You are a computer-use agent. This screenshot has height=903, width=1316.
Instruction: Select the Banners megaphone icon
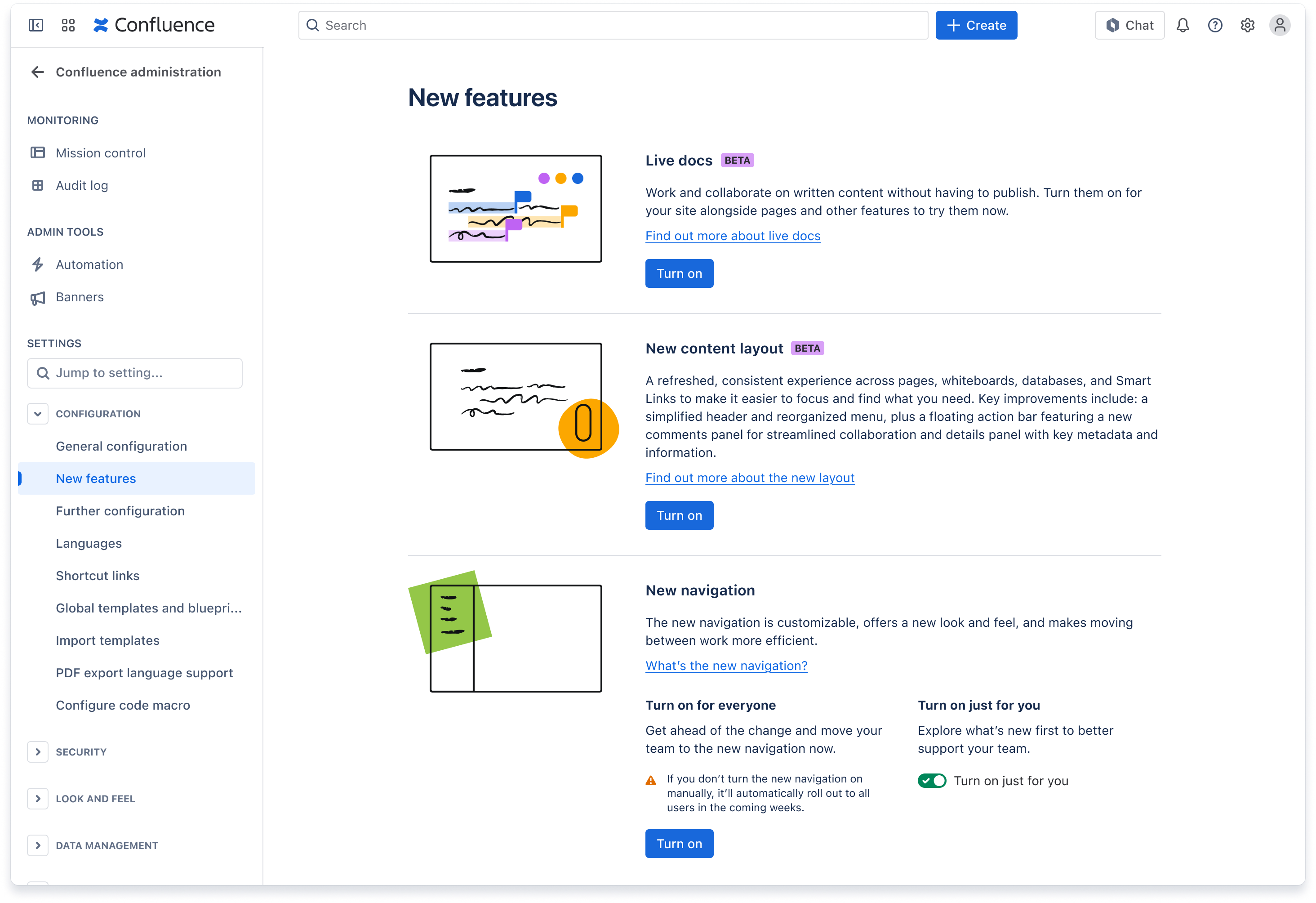[38, 297]
